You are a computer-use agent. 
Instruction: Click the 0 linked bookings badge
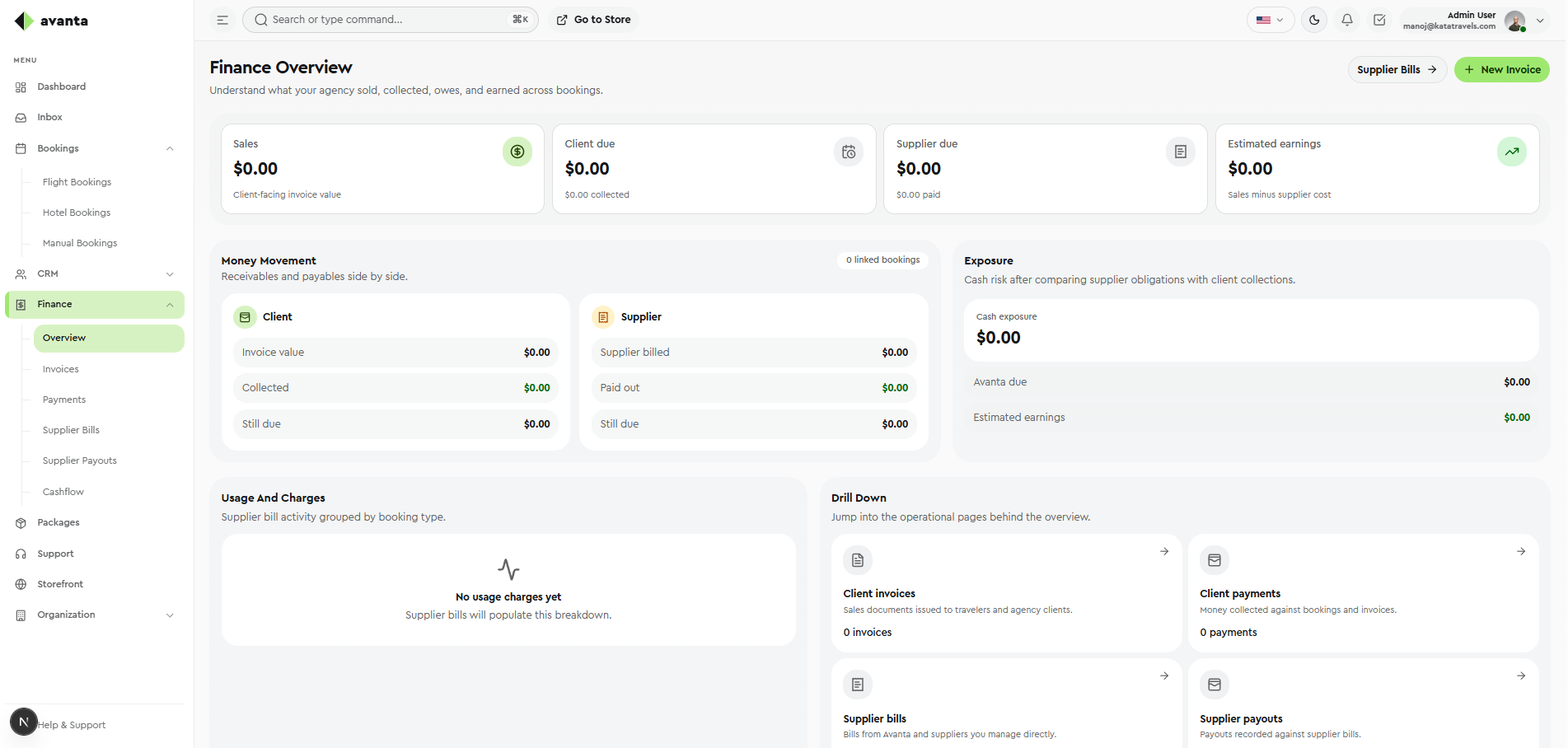(x=883, y=260)
